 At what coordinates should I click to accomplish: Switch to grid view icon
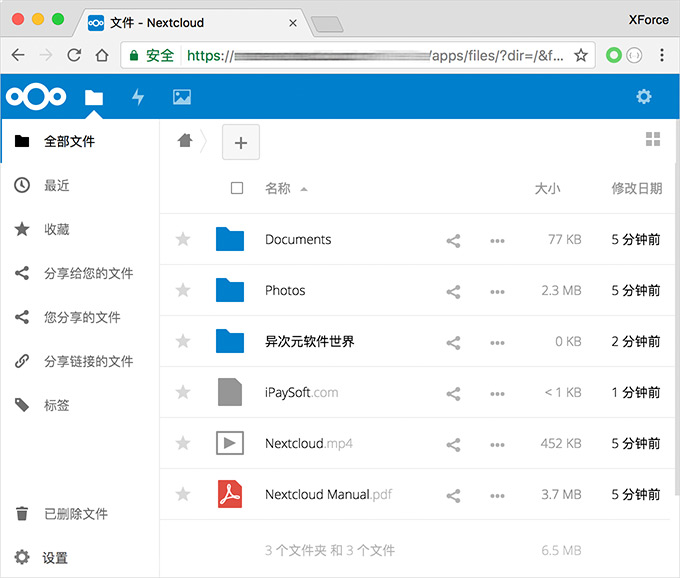[653, 139]
